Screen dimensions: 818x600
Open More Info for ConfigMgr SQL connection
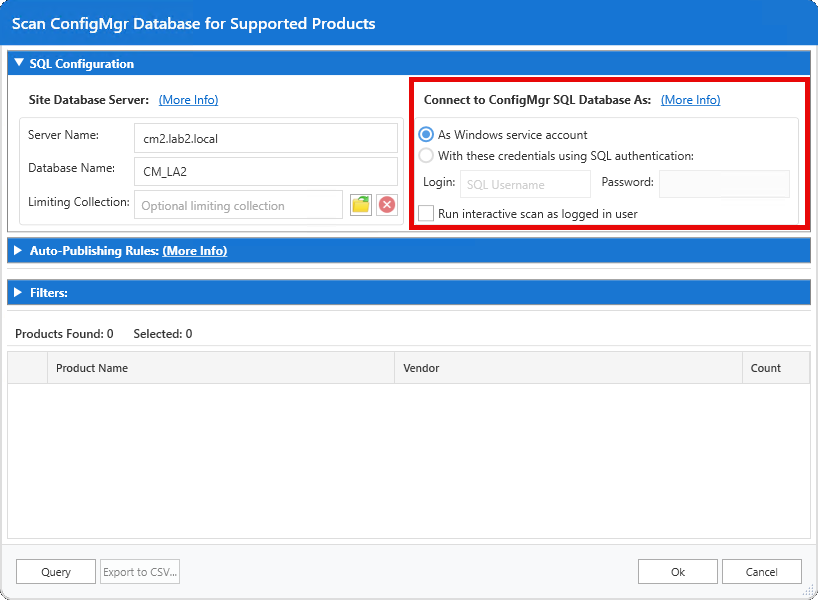690,99
